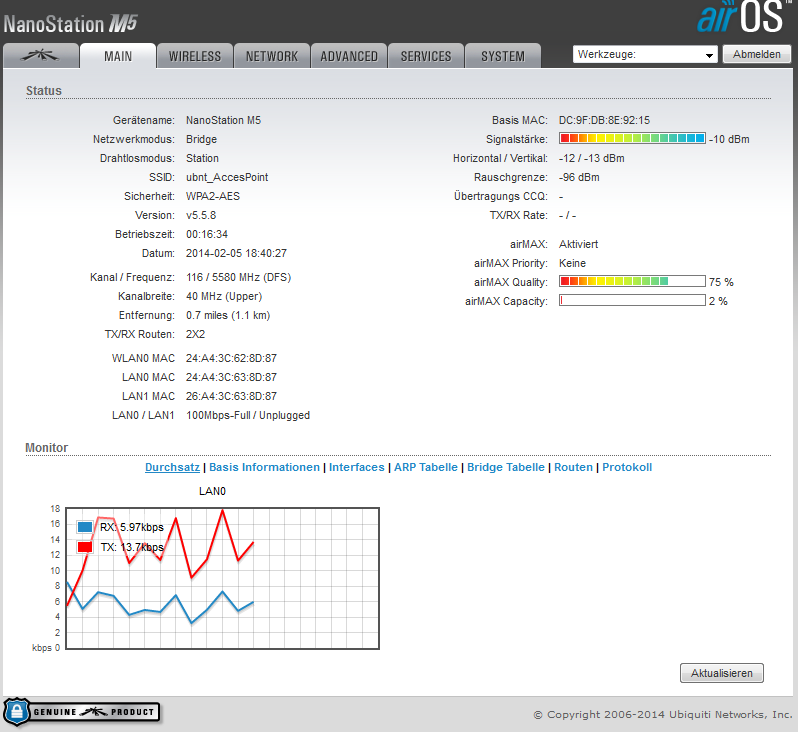
Task: Click the Gerätename value NanoStation M5
Action: (223, 120)
